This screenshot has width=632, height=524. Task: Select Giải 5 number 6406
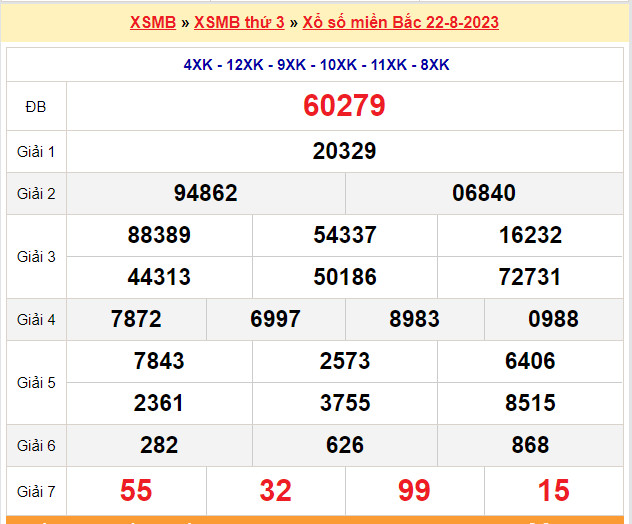point(530,361)
